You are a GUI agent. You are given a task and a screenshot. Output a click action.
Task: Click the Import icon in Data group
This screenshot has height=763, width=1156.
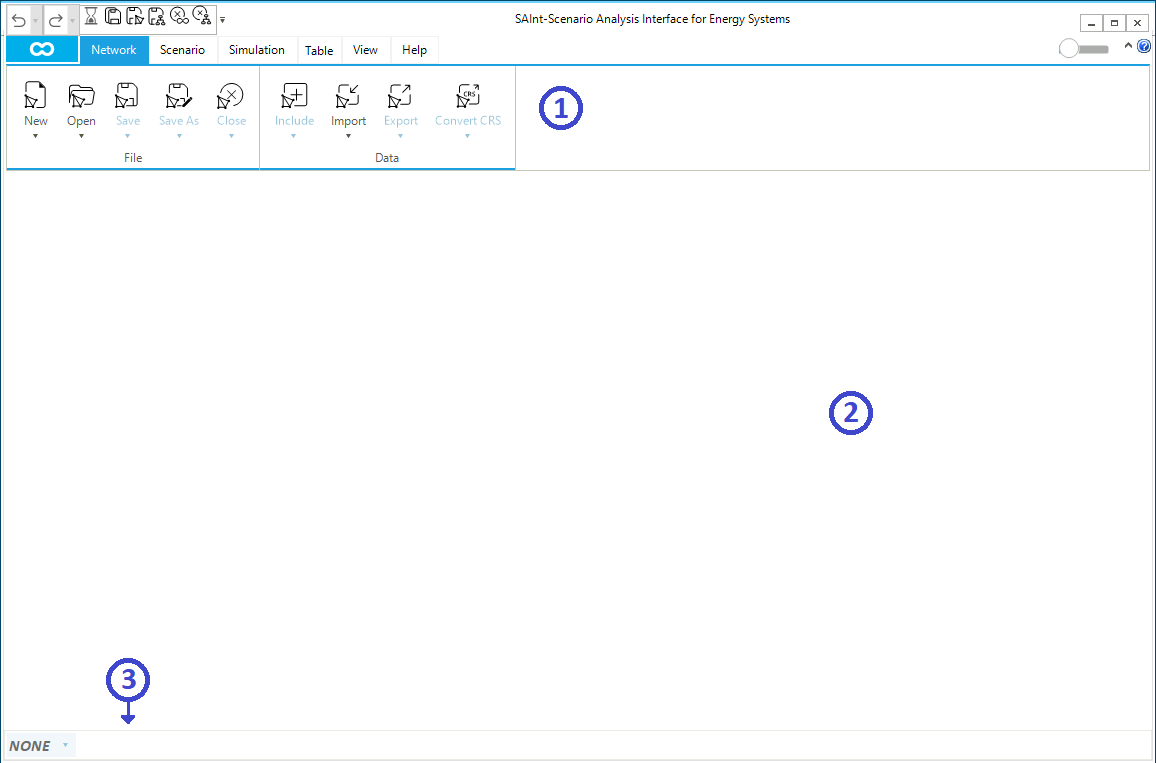[x=348, y=96]
